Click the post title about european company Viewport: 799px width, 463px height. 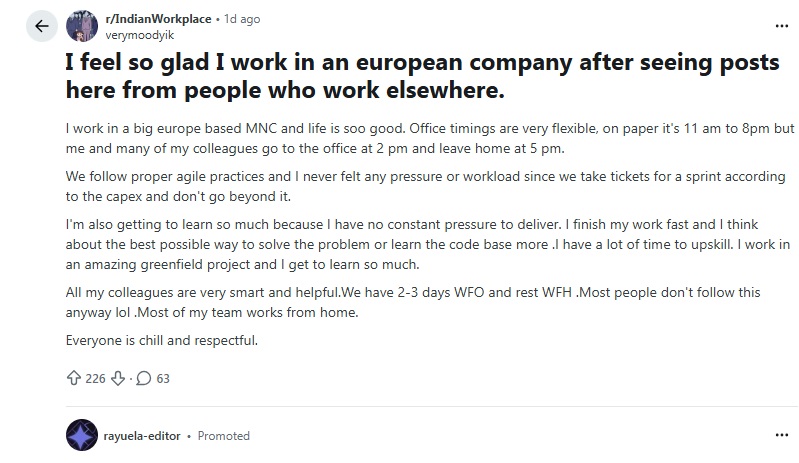point(420,77)
